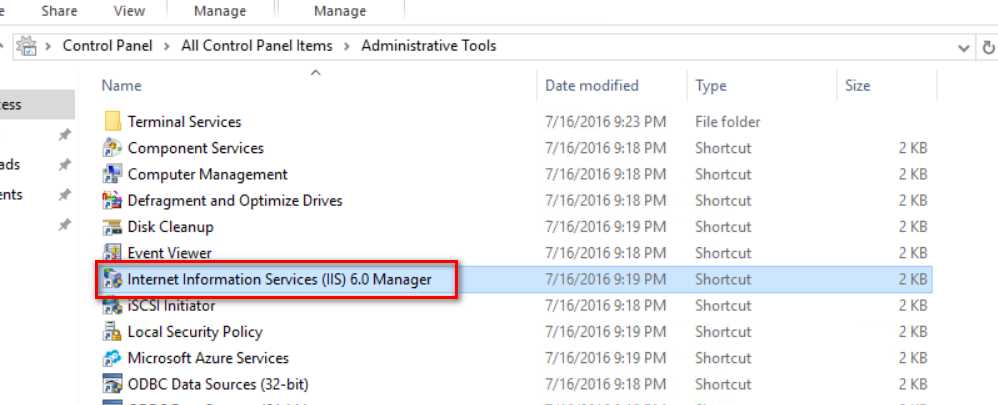This screenshot has width=998, height=405.
Task: Click the pin icon of the navigation item ending "ads"
Action: [x=64, y=165]
